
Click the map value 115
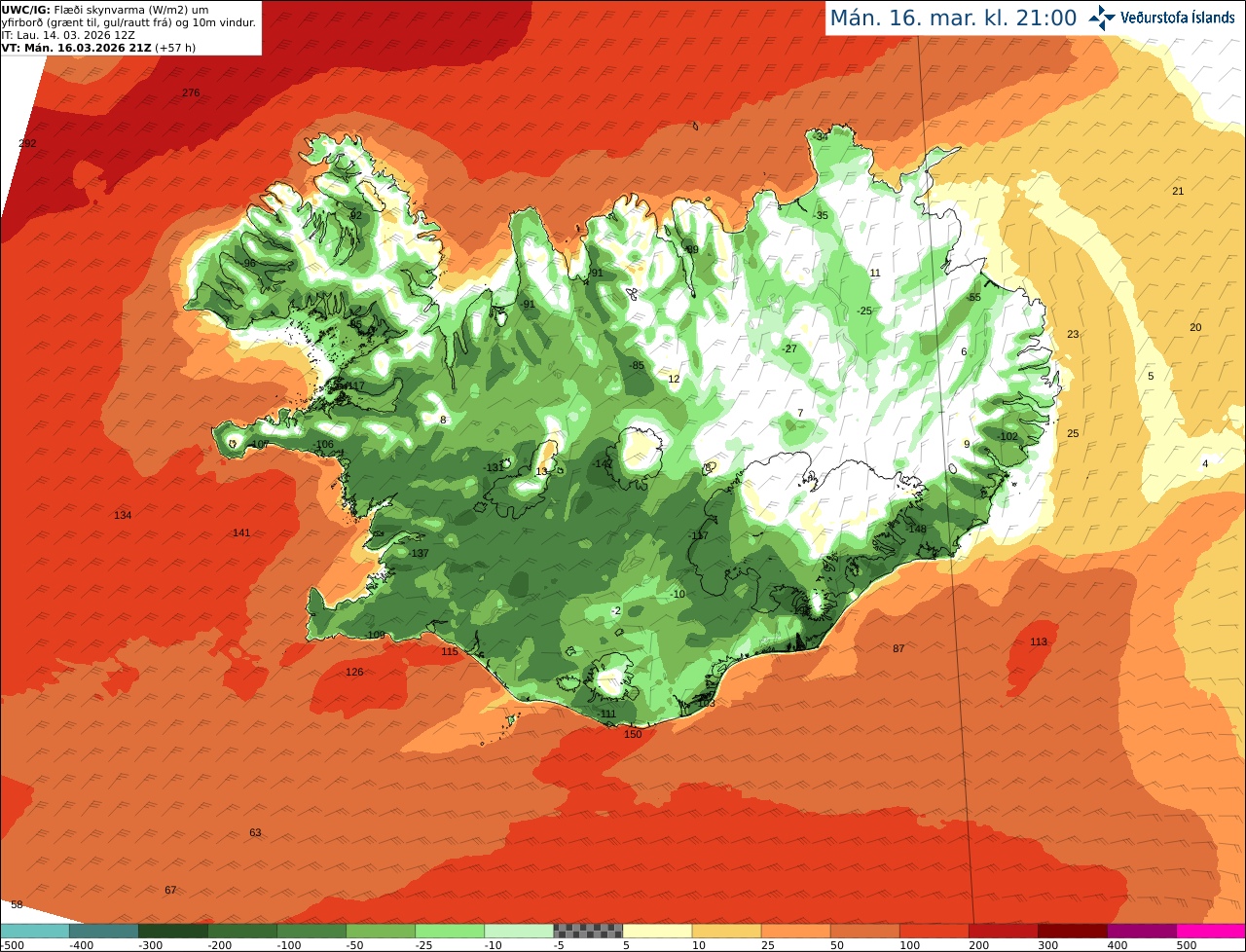[x=450, y=651]
